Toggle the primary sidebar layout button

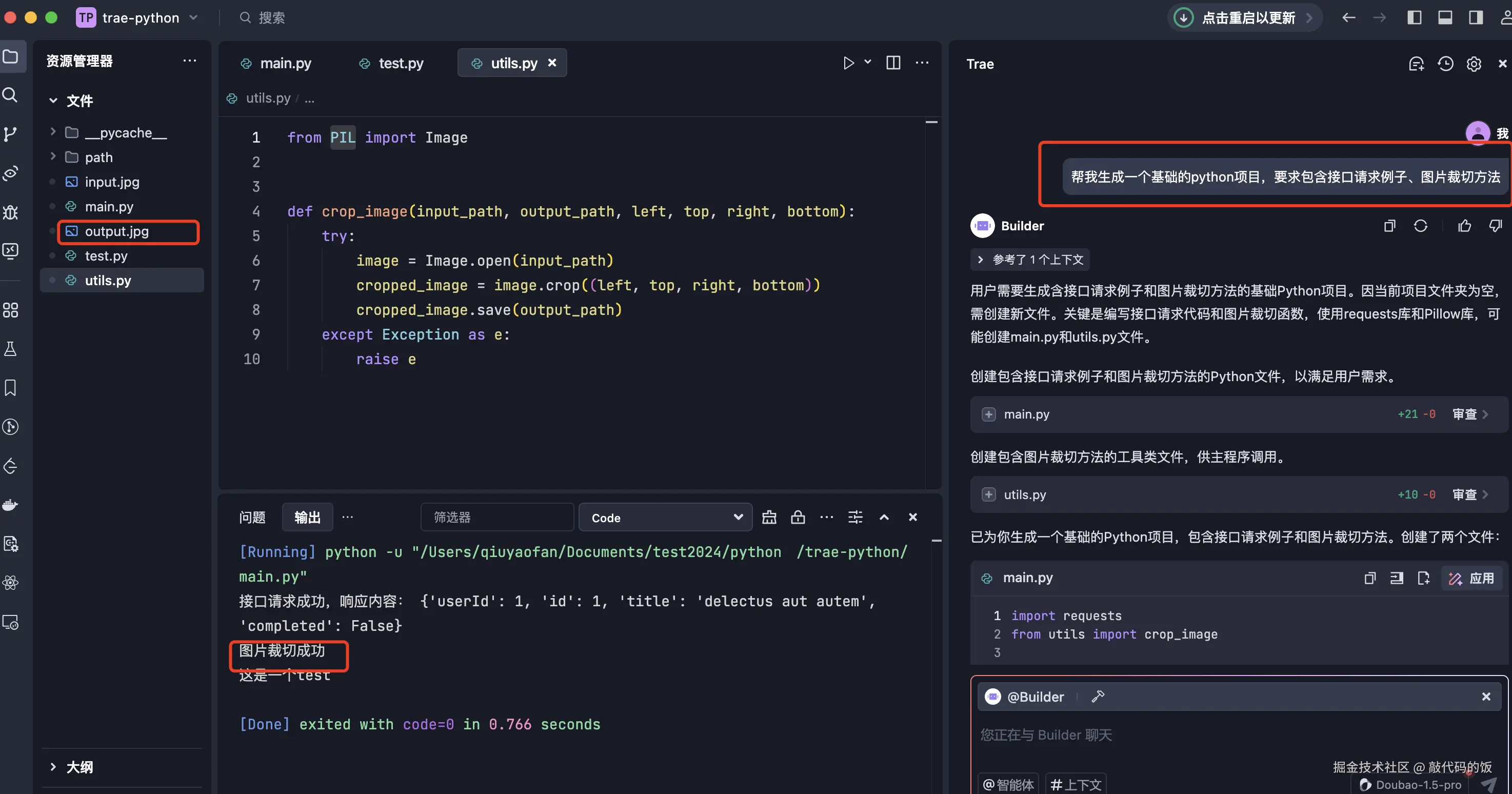click(x=1415, y=17)
